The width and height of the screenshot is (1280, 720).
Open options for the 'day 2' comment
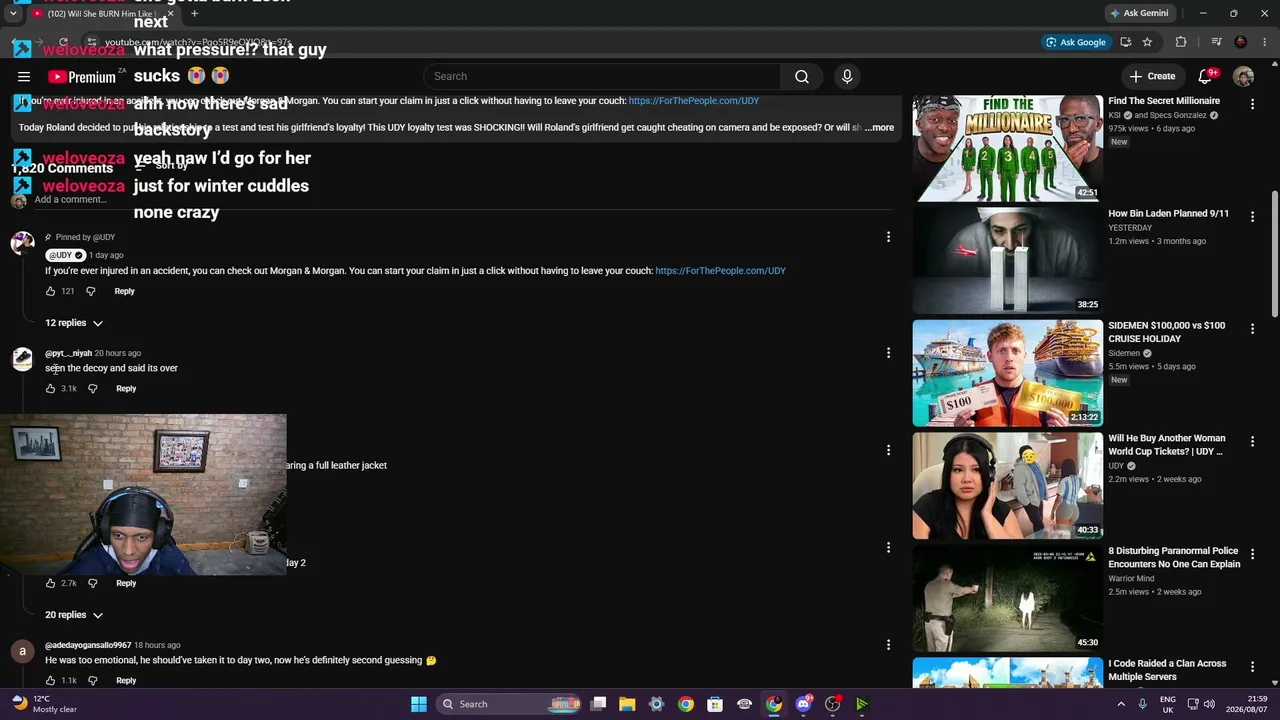[888, 547]
